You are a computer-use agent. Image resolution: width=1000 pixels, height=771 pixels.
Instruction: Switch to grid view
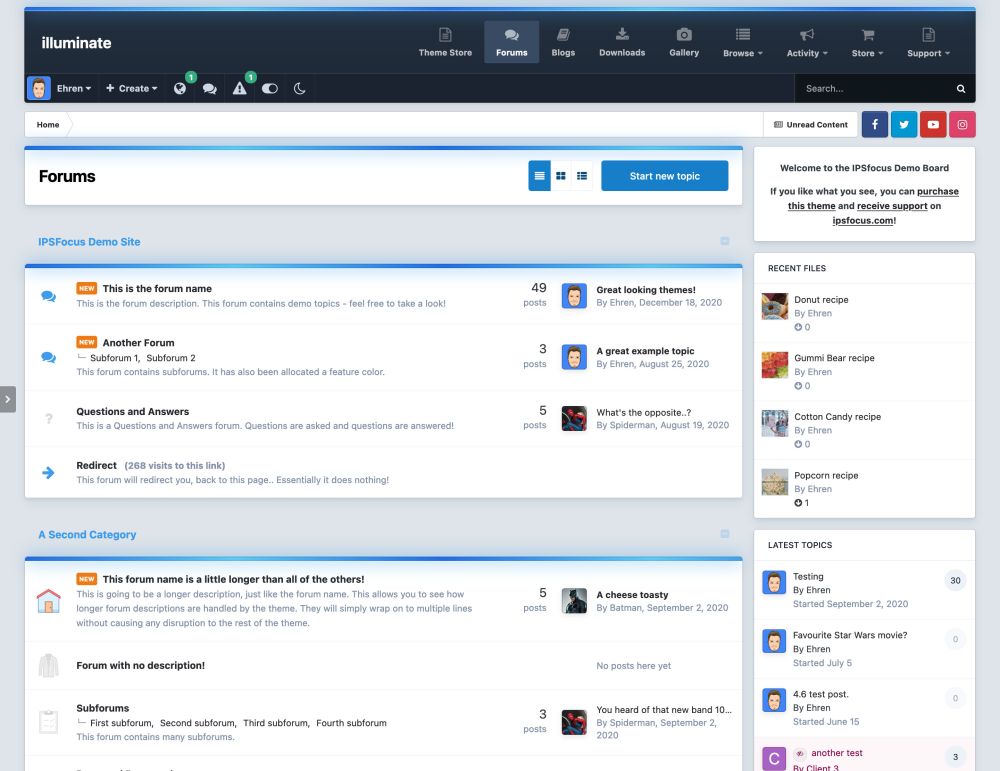[561, 176]
